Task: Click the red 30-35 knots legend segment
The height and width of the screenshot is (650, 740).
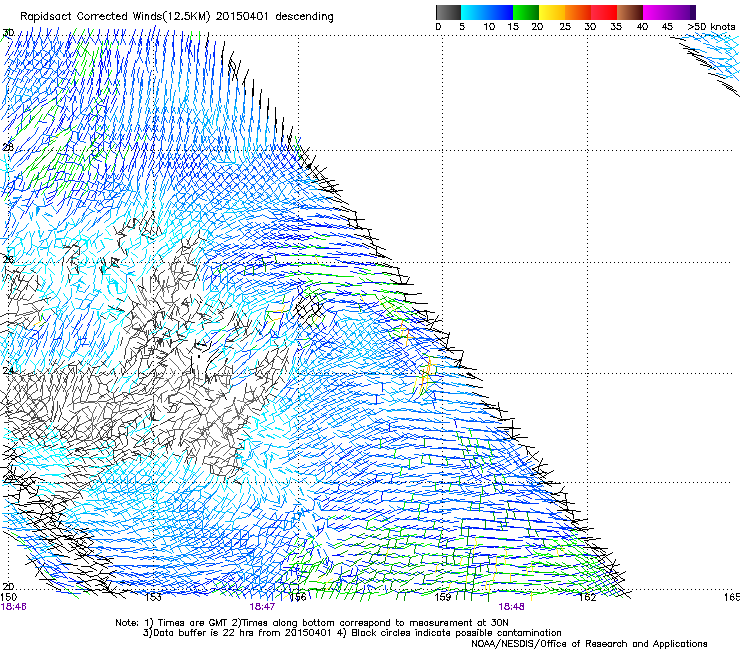Action: (x=604, y=12)
